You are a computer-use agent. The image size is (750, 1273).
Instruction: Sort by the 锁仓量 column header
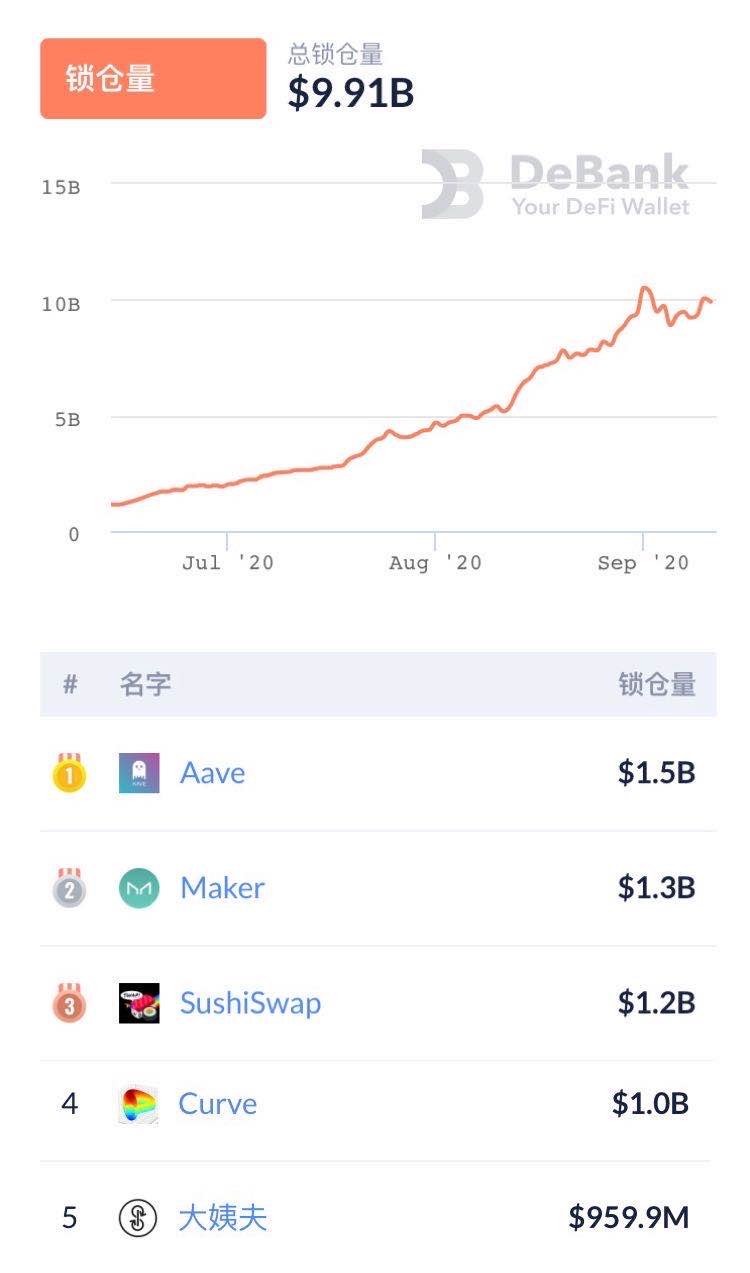click(656, 685)
